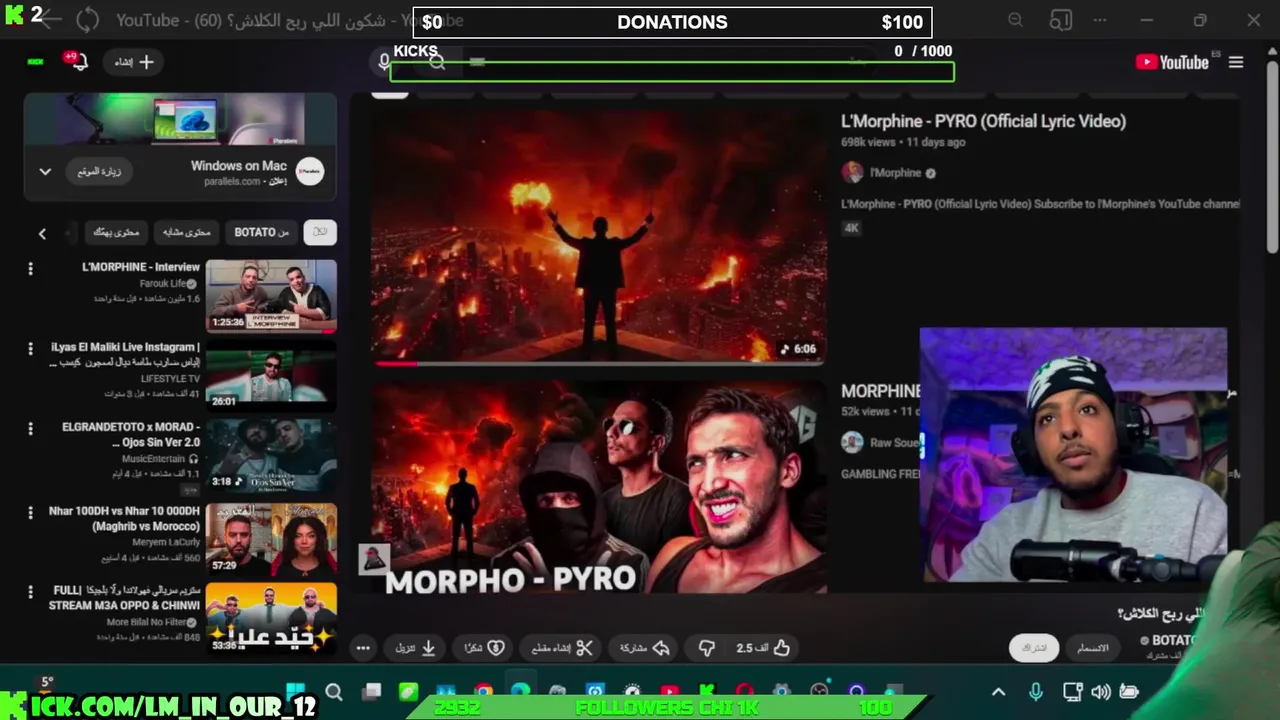The height and width of the screenshot is (720, 1280).
Task: Like the video (2.5 ألف)
Action: (764, 648)
